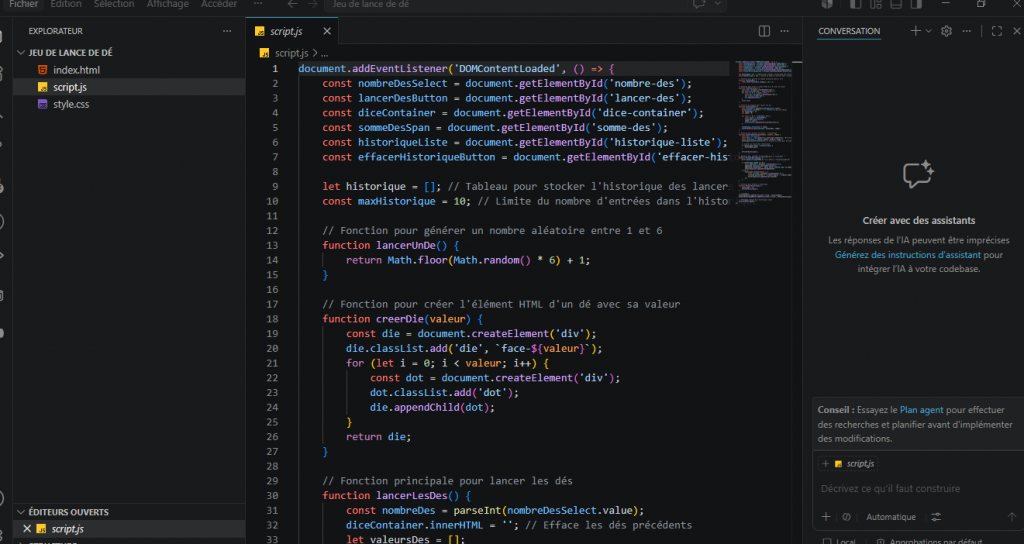The width and height of the screenshot is (1024, 544).
Task: Expand the new conversation dropdown chevron
Action: (928, 31)
